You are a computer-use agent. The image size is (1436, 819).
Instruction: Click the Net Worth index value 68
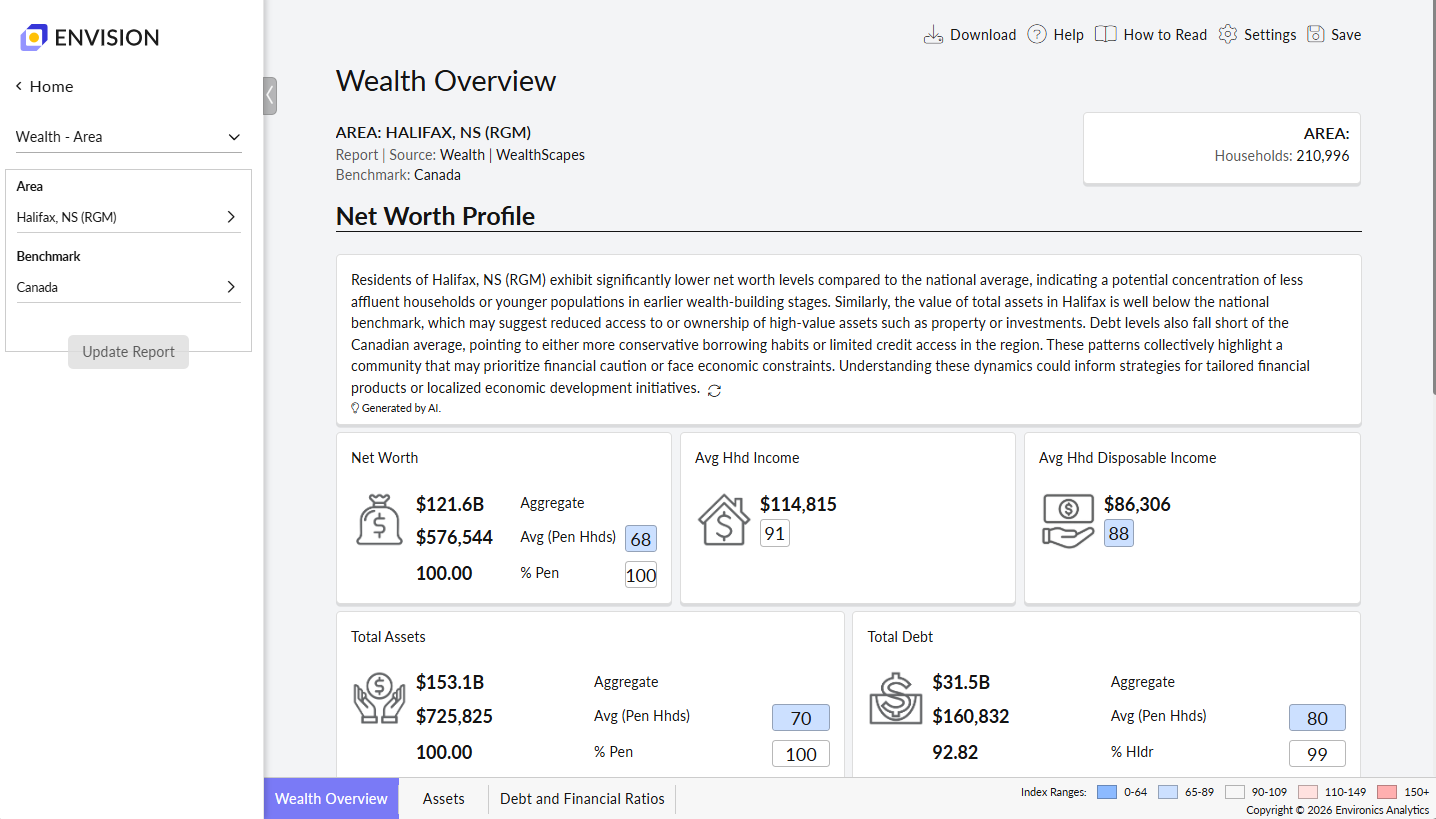tap(641, 539)
